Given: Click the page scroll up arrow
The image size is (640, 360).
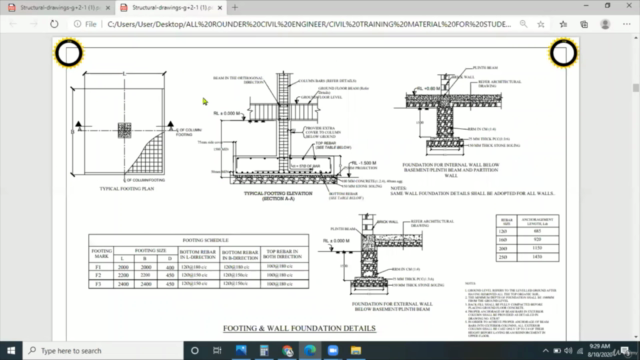Looking at the screenshot, I should pyautogui.click(x=636, y=38).
